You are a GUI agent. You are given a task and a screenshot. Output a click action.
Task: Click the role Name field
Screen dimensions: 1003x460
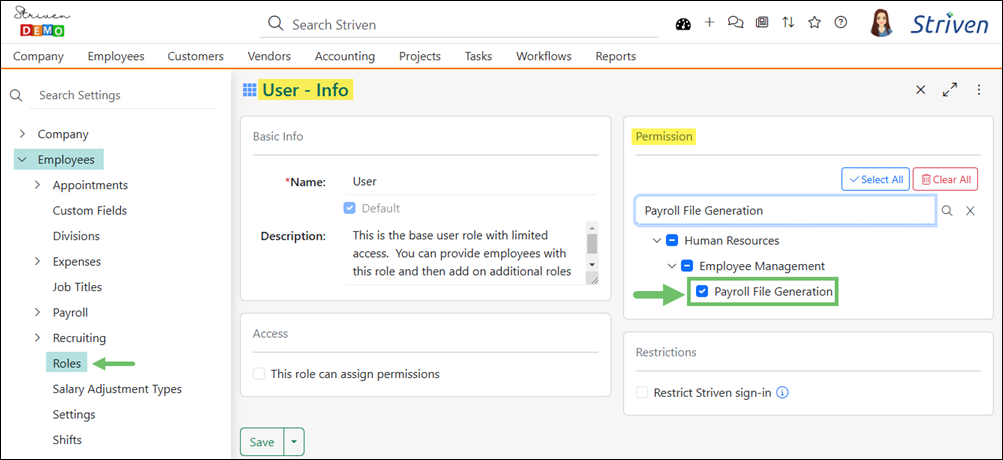472,182
